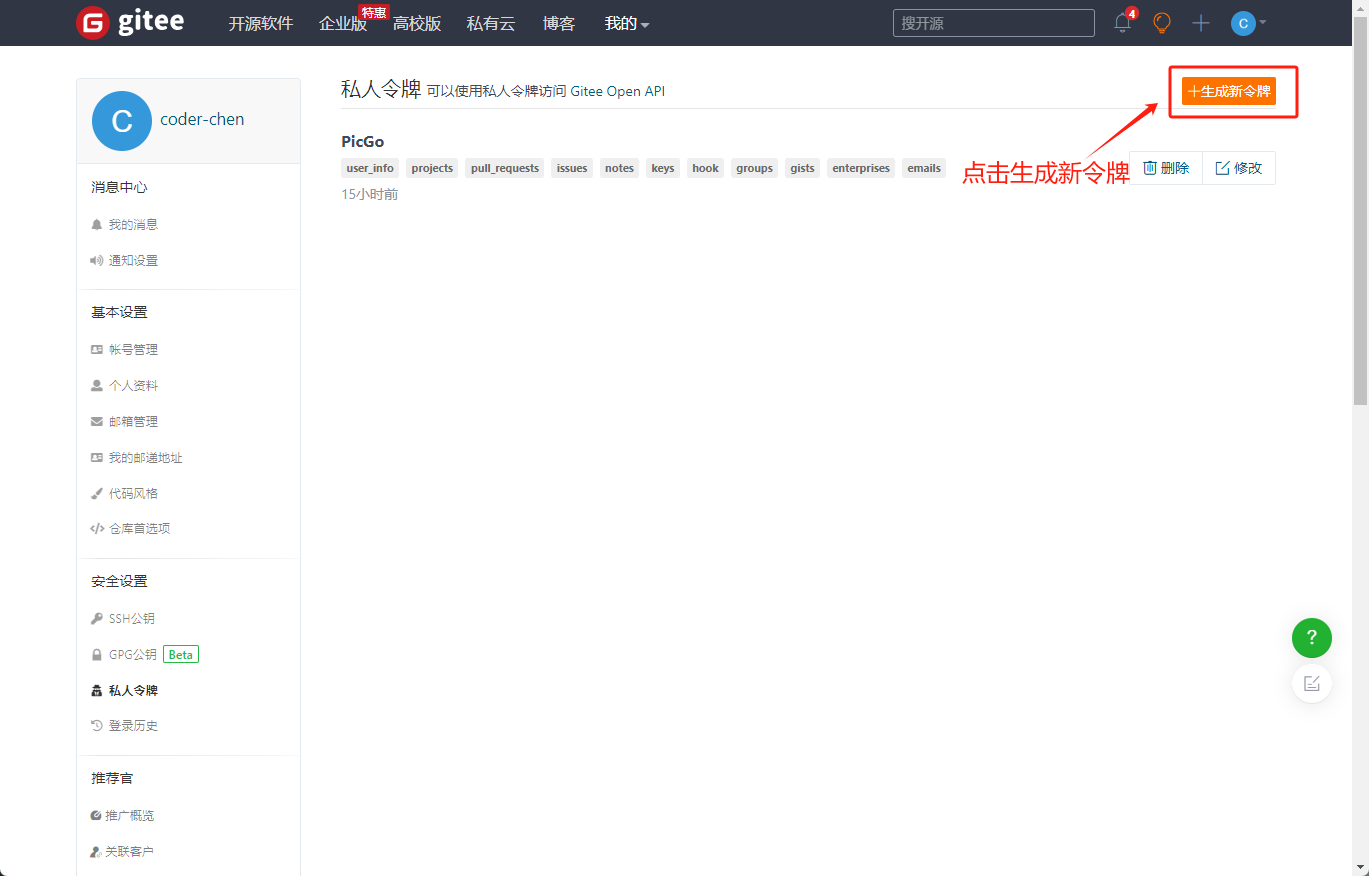
Task: Click the orange lightbulb icon
Action: (x=1162, y=23)
